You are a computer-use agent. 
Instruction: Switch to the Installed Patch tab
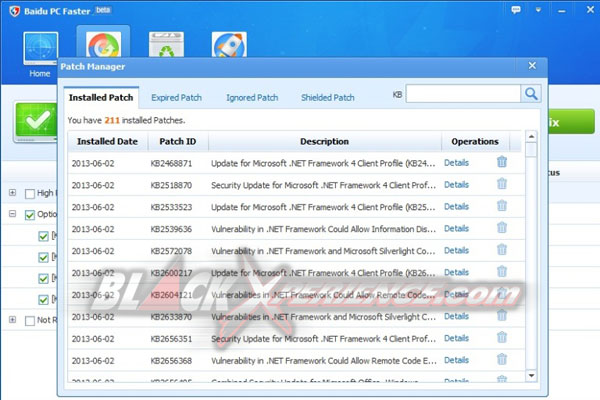click(101, 98)
